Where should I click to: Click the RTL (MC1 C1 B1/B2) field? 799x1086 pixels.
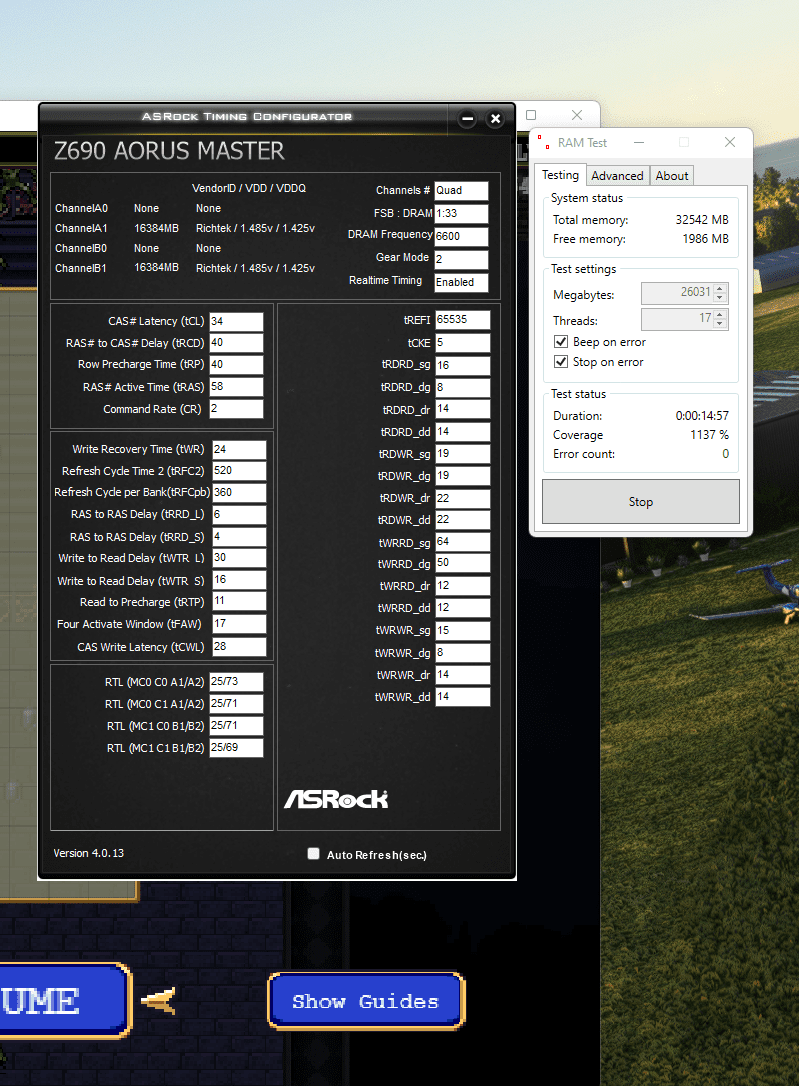tap(236, 748)
